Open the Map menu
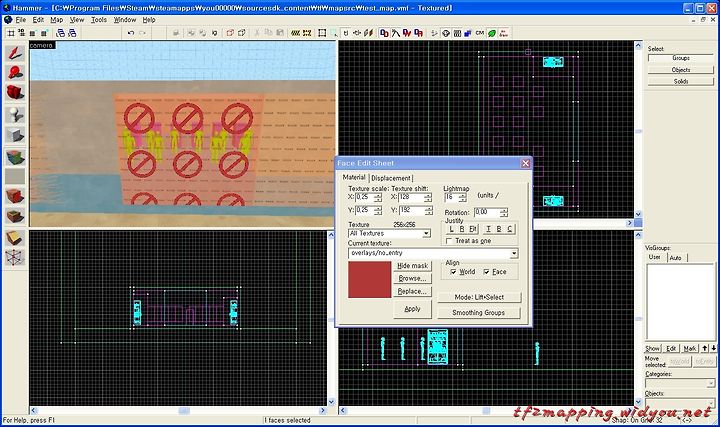 pyautogui.click(x=56, y=20)
